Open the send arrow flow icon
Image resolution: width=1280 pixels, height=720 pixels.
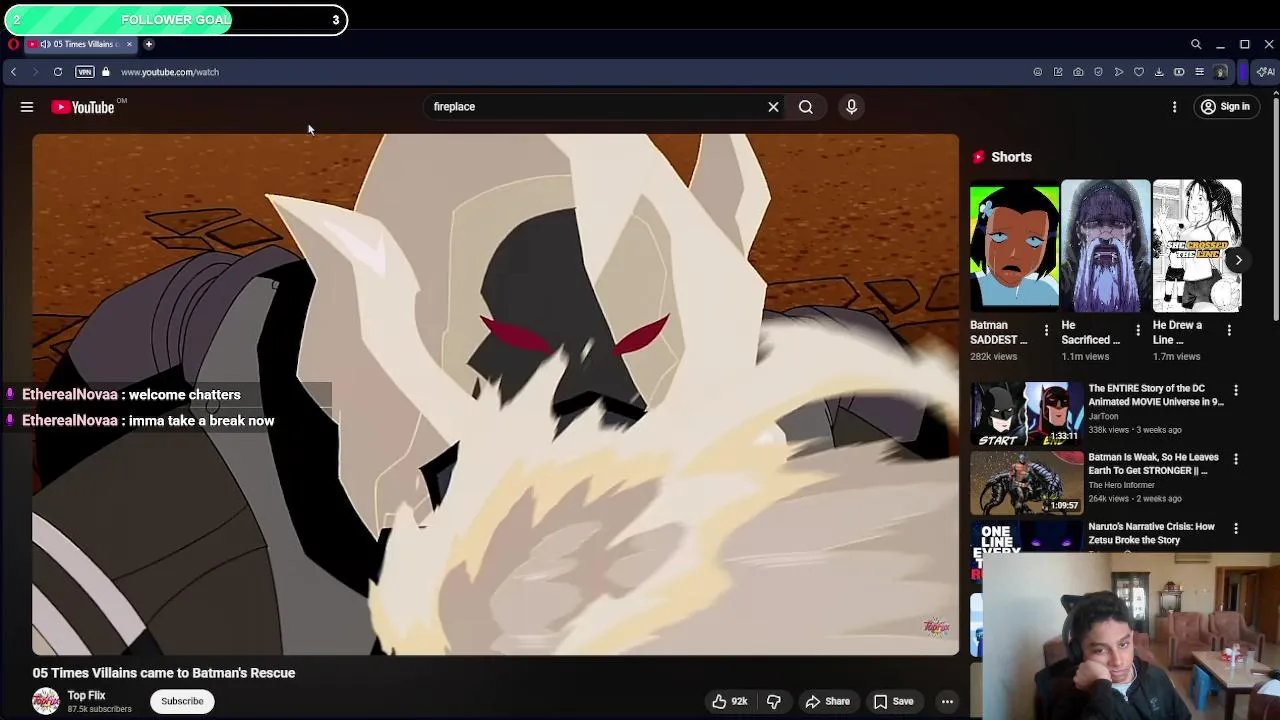point(1119,72)
